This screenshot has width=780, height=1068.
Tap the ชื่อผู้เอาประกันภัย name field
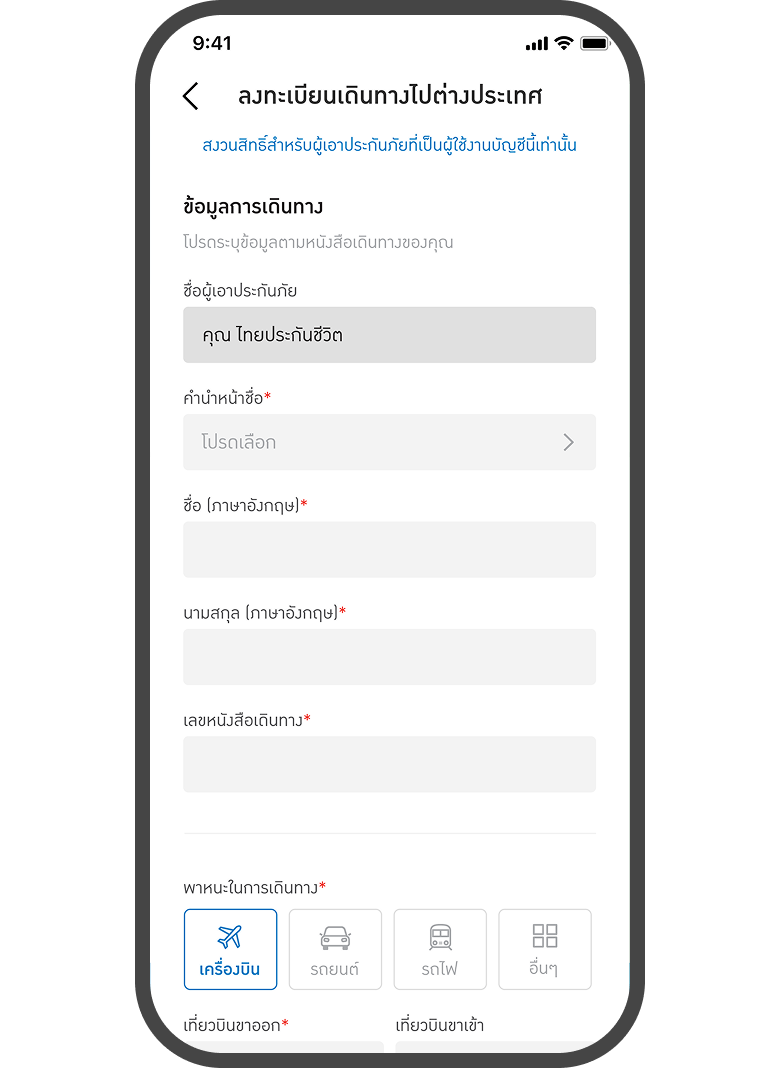(x=389, y=335)
